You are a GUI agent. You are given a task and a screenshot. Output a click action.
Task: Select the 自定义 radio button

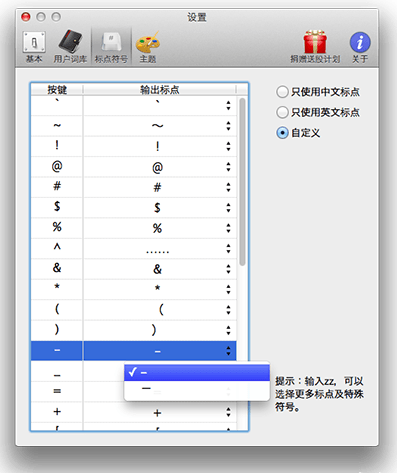282,133
